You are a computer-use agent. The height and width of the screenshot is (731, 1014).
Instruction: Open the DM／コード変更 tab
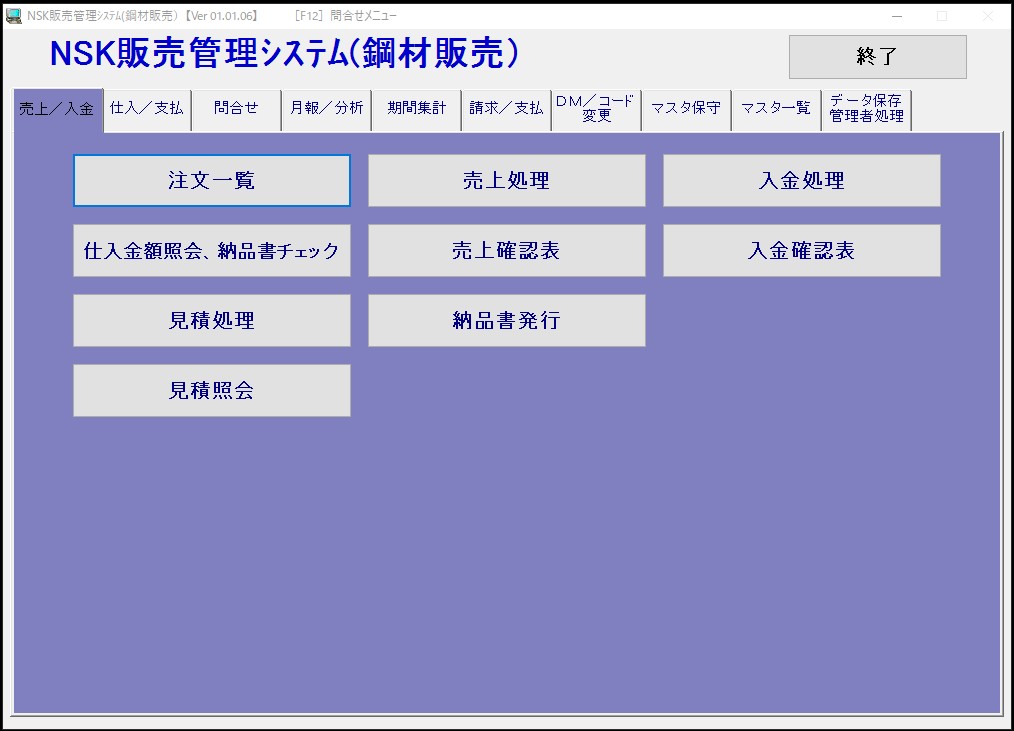[596, 109]
